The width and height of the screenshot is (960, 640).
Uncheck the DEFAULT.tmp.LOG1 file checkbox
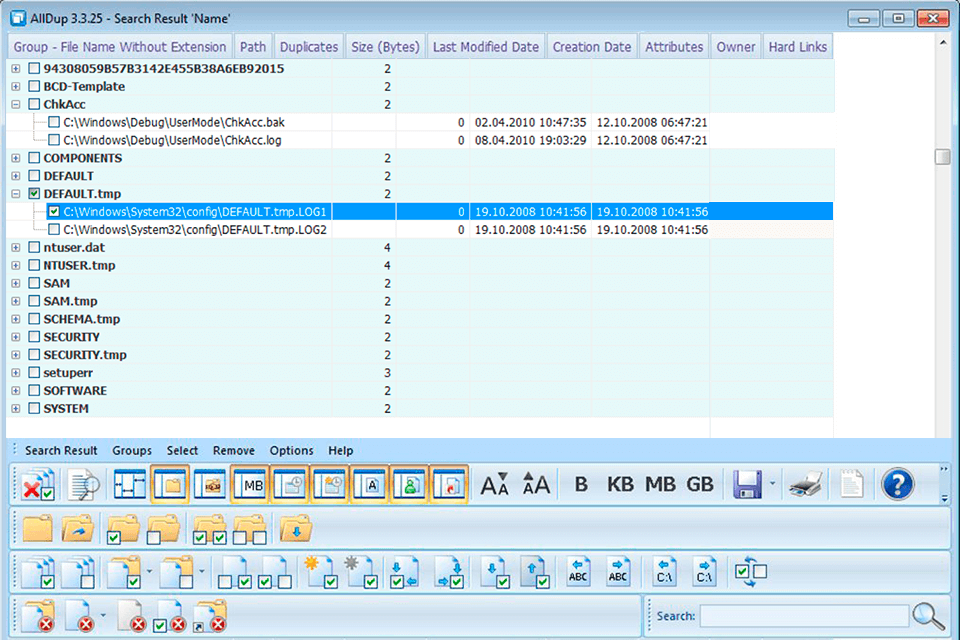coord(53,211)
